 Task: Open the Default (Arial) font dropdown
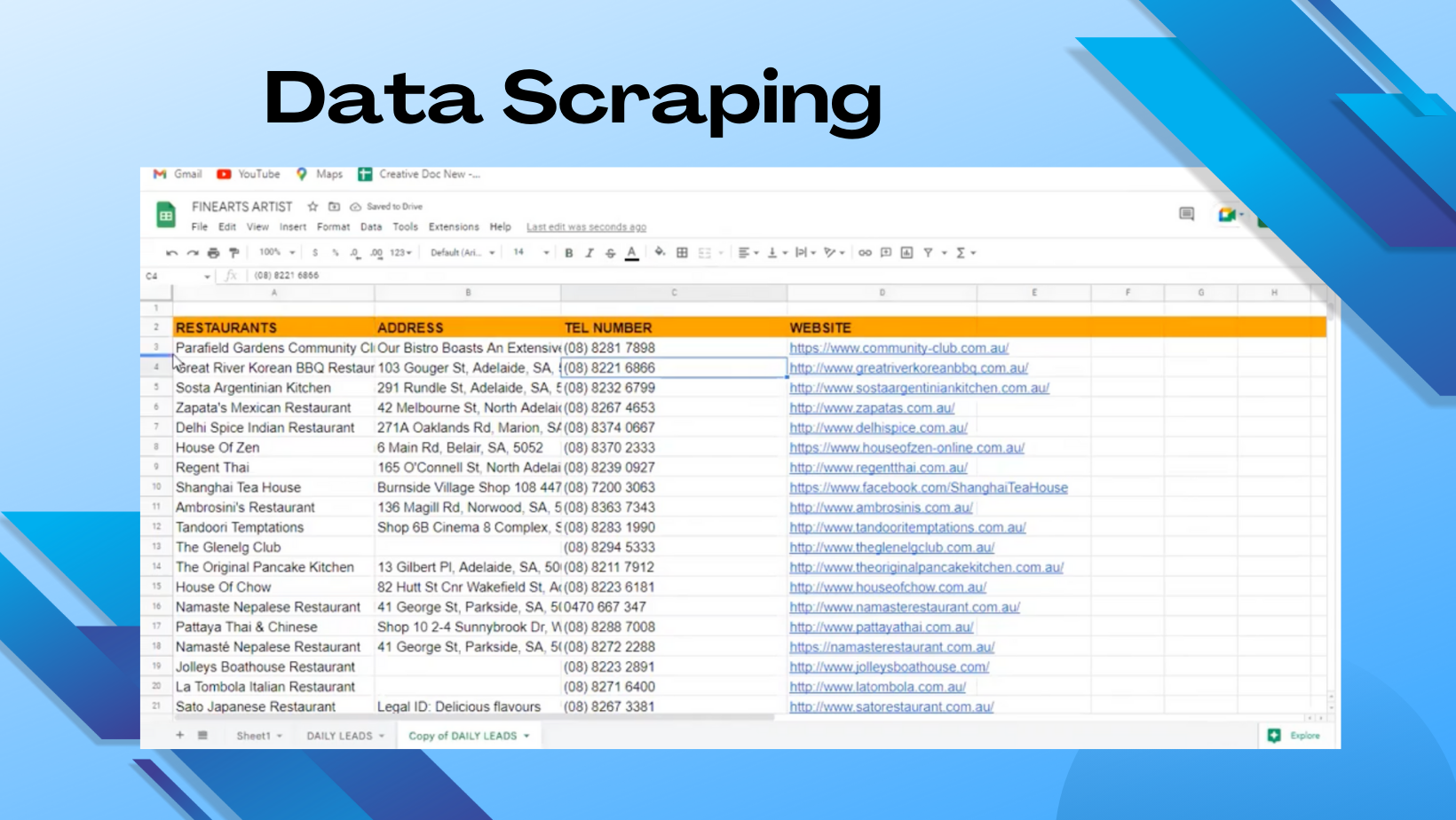(x=463, y=253)
